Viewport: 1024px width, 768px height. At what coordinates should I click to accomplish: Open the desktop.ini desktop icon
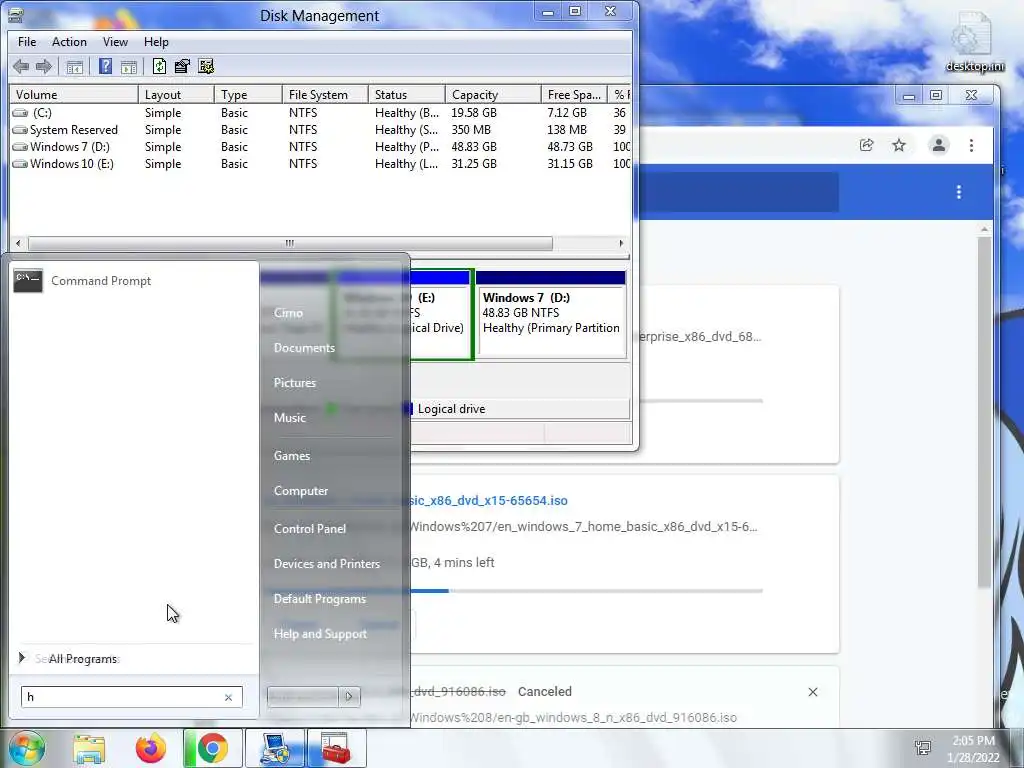click(974, 41)
